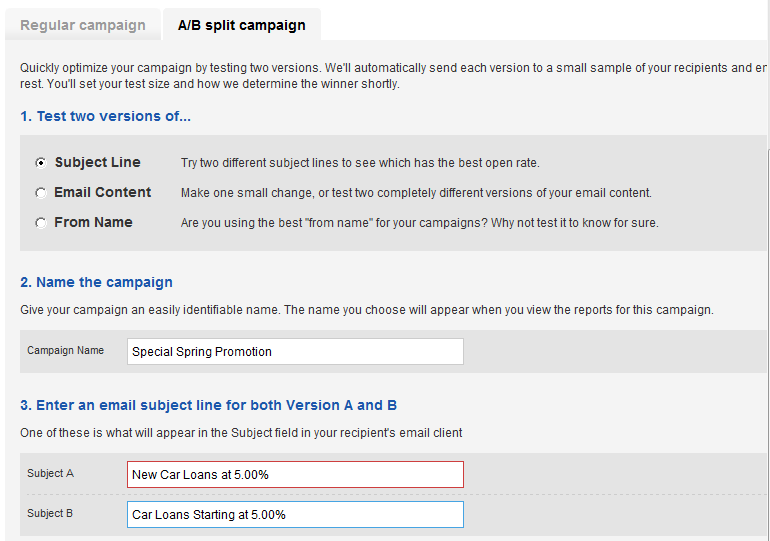Pick the From Name radio option
The height and width of the screenshot is (541, 770).
click(41, 223)
